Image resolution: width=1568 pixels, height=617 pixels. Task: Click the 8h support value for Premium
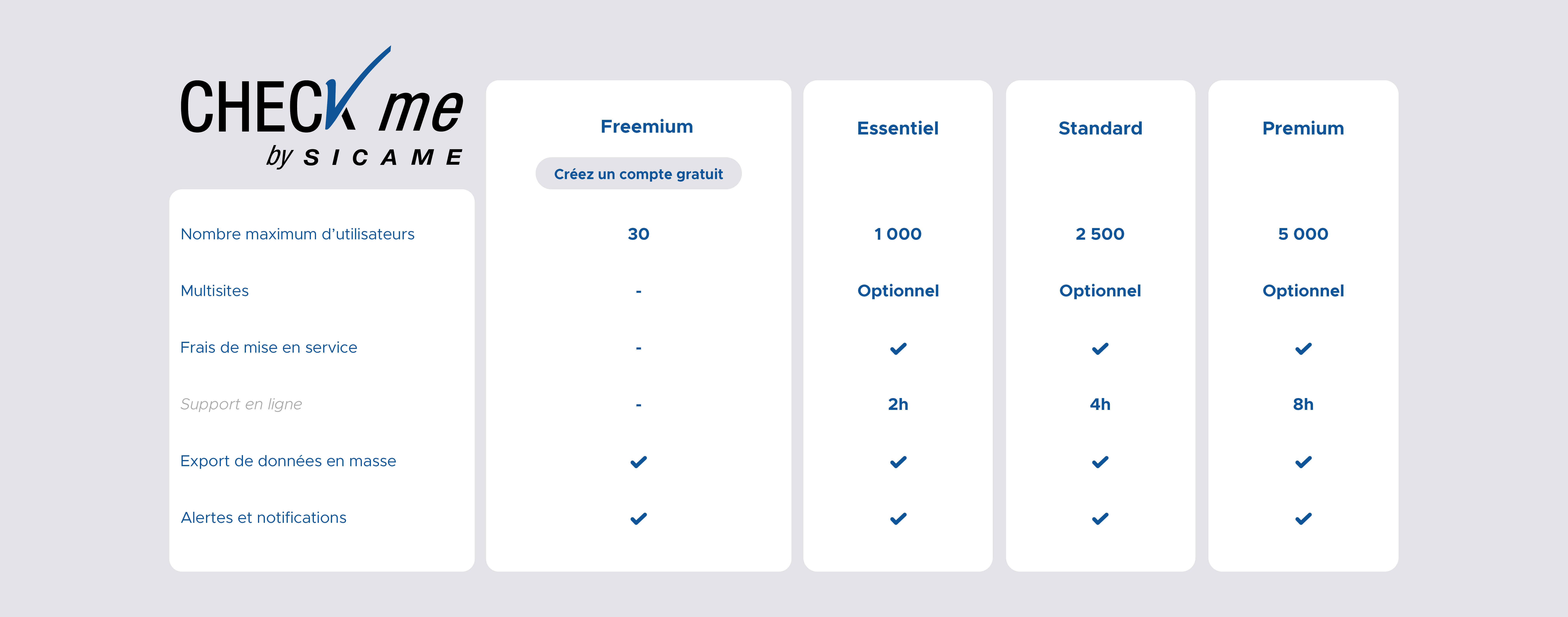tap(1303, 404)
